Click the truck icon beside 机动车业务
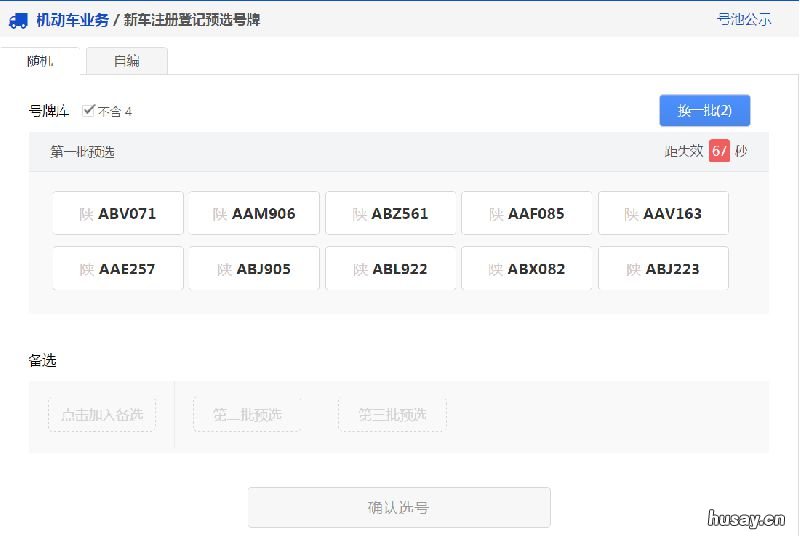The image size is (800, 536). pyautogui.click(x=17, y=20)
